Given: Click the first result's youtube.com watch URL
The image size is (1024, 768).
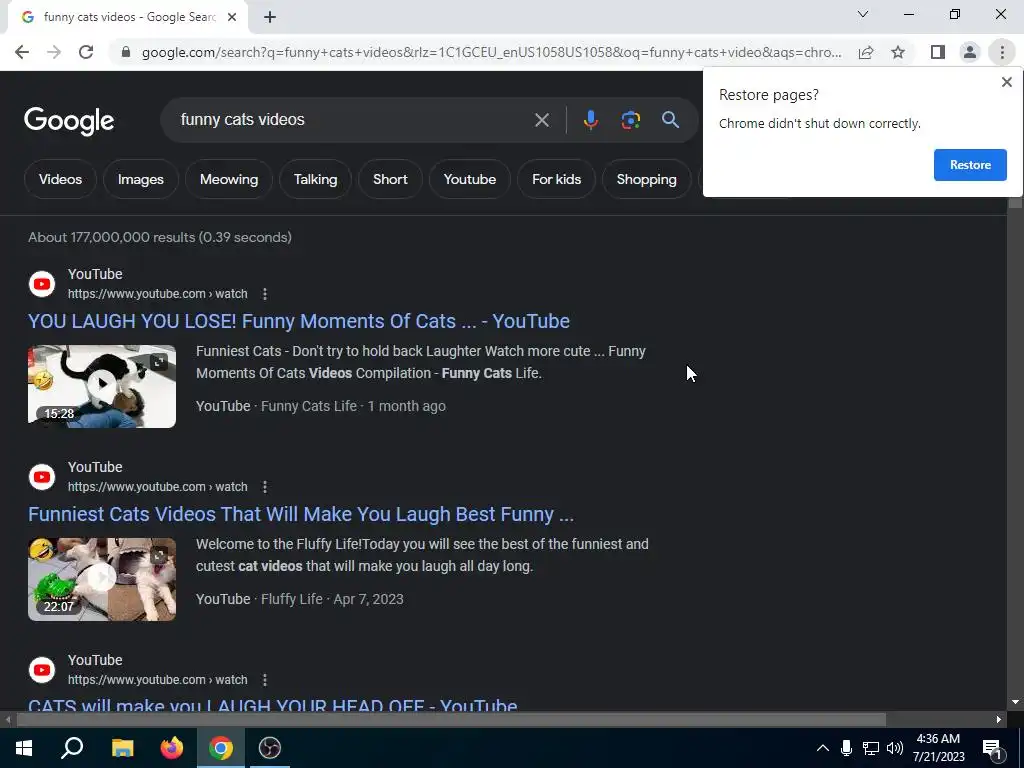Looking at the screenshot, I should click(x=157, y=294).
